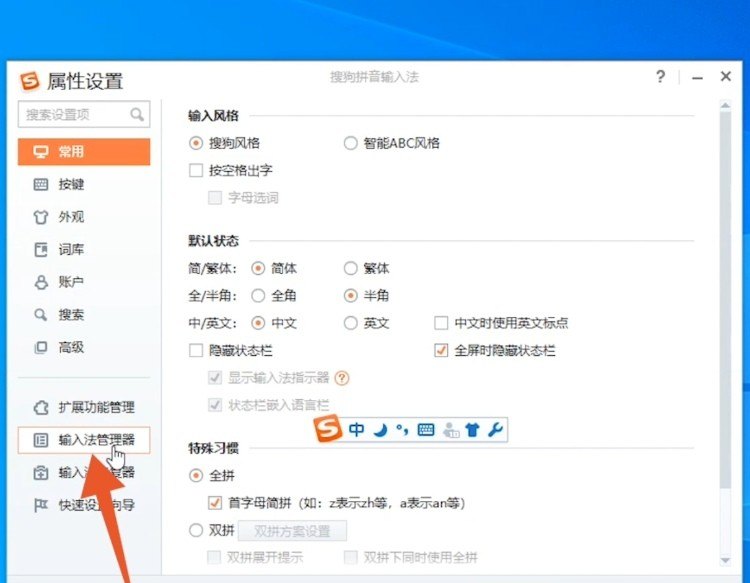The height and width of the screenshot is (583, 750).
Task: Click the moon half-width icon on status bar
Action: [380, 430]
